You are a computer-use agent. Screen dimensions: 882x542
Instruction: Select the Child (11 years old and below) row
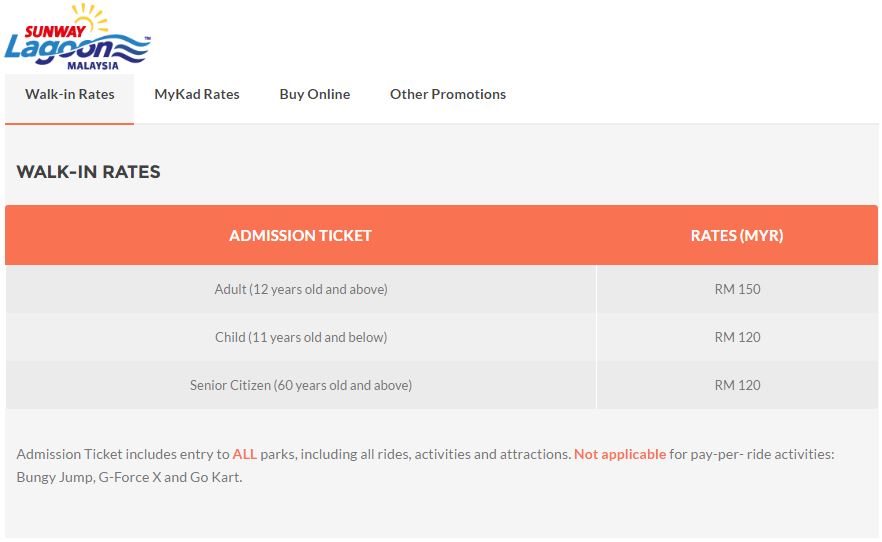pos(442,337)
